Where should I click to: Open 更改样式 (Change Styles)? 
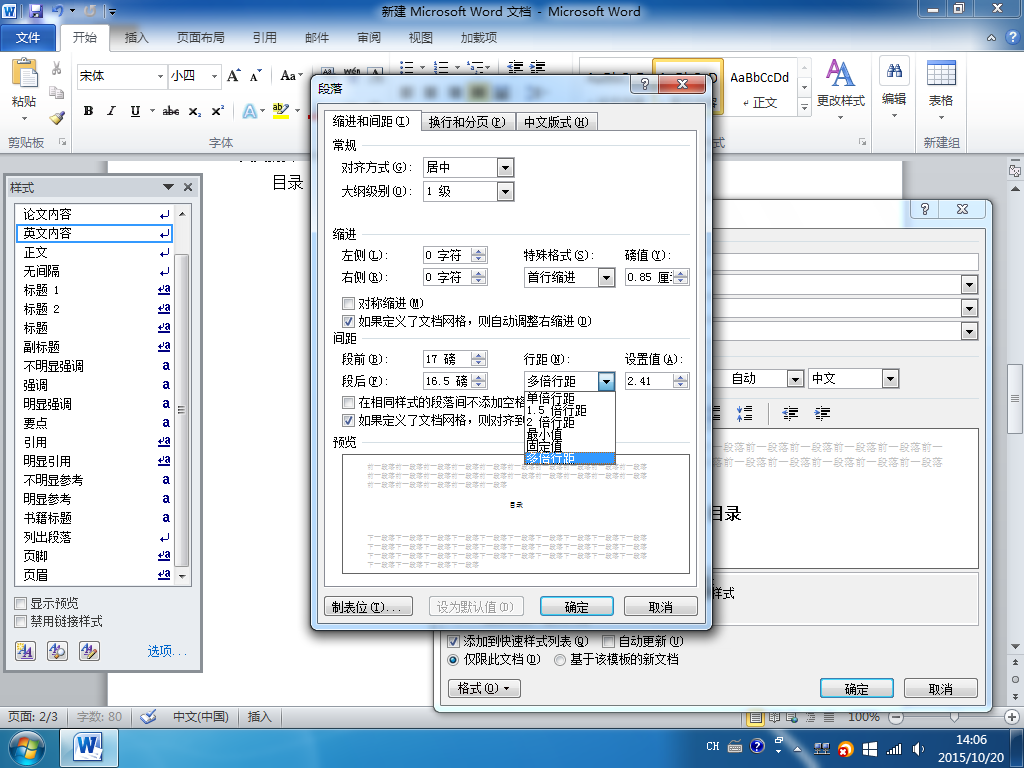pyautogui.click(x=840, y=88)
